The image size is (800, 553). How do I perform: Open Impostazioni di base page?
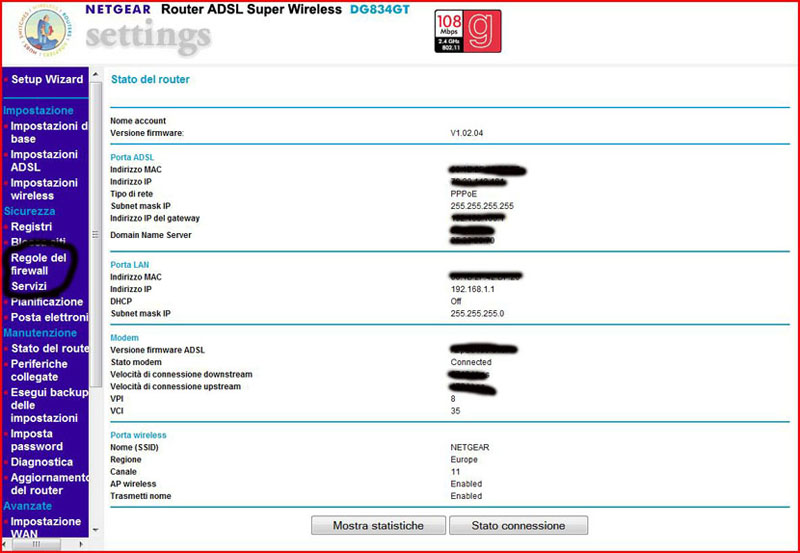coord(49,132)
